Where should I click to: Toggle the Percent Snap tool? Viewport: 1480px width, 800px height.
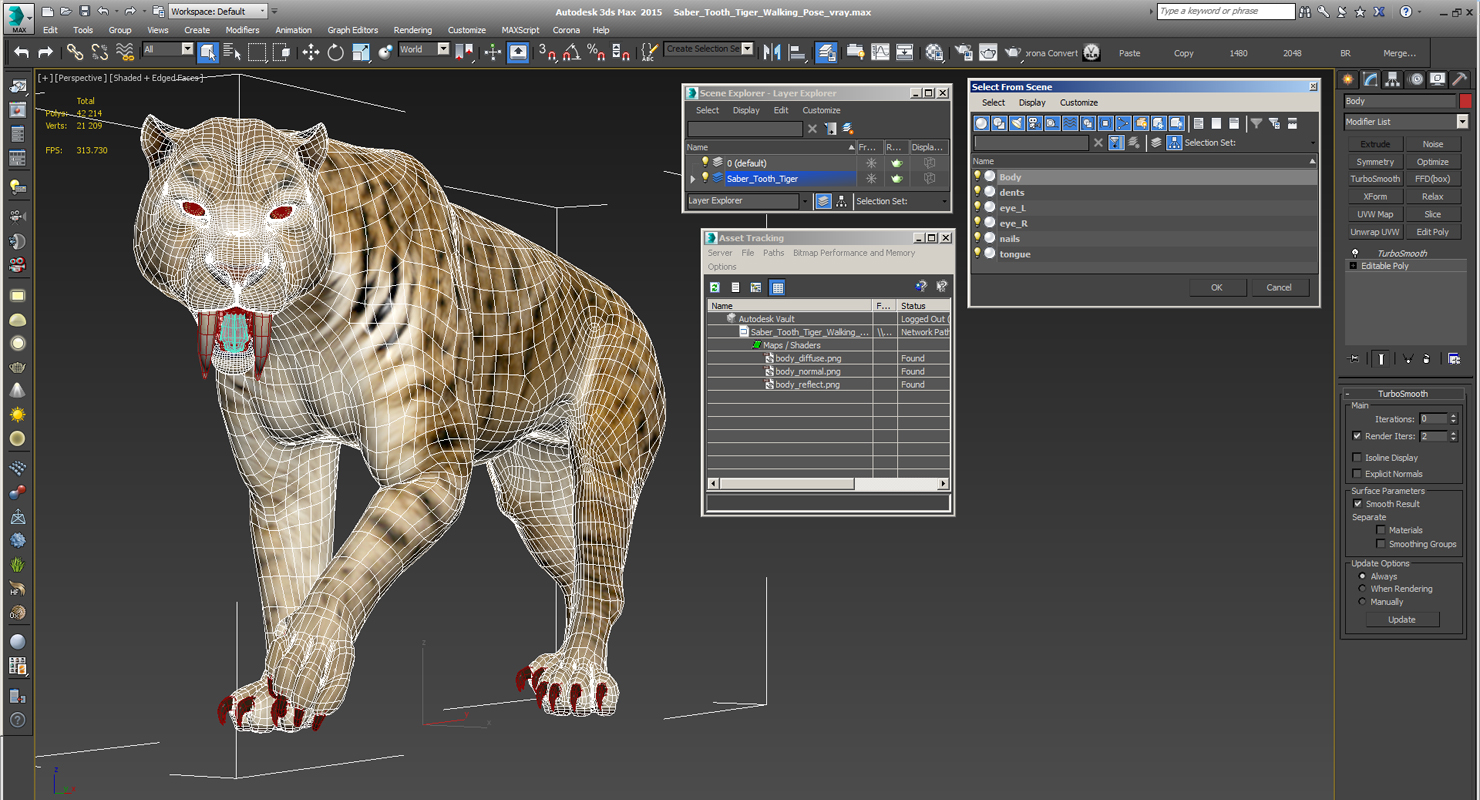pos(595,52)
